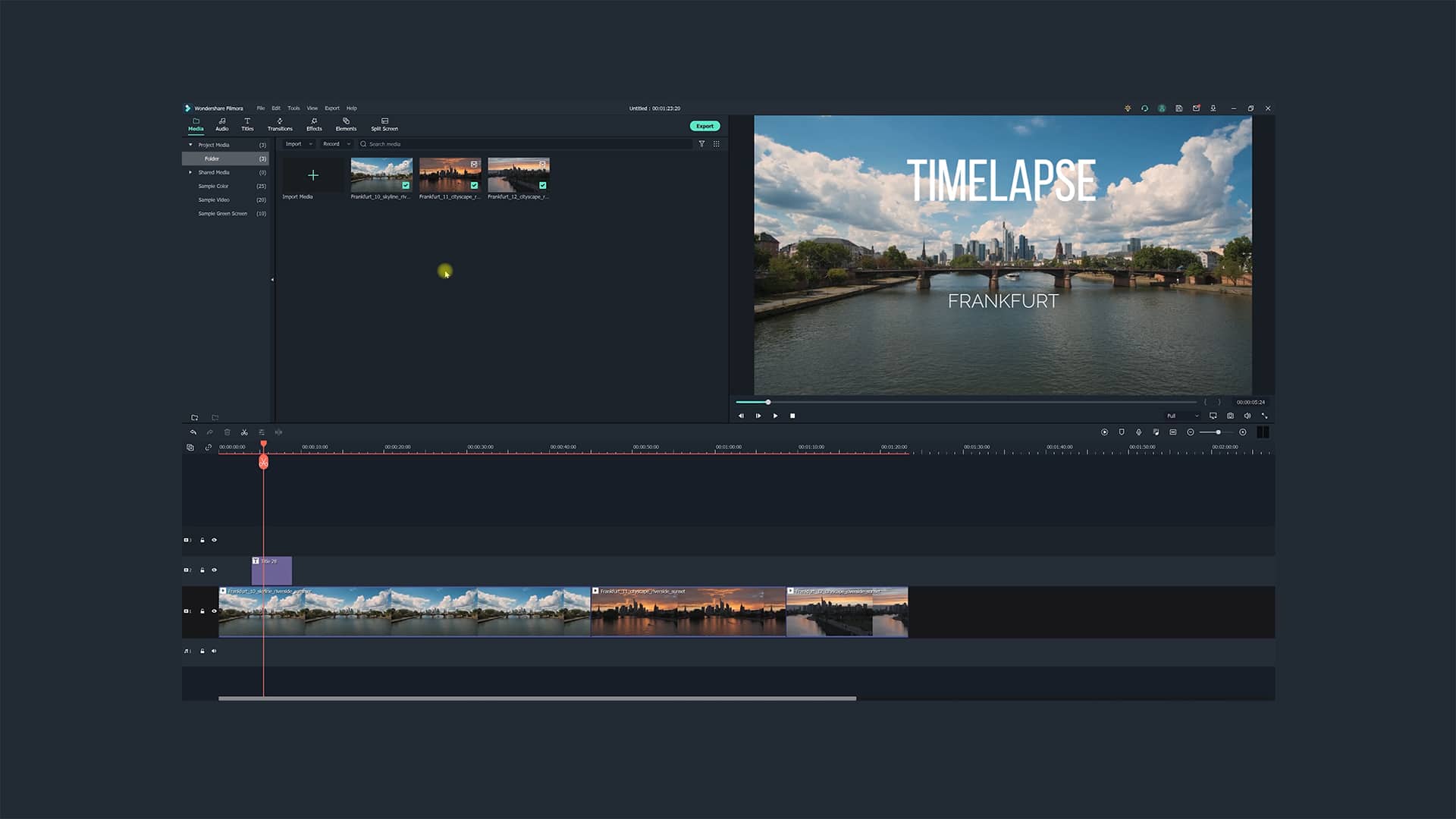Lock the video track containing Frankfurt clips
The height and width of the screenshot is (819, 1456).
coord(202,610)
